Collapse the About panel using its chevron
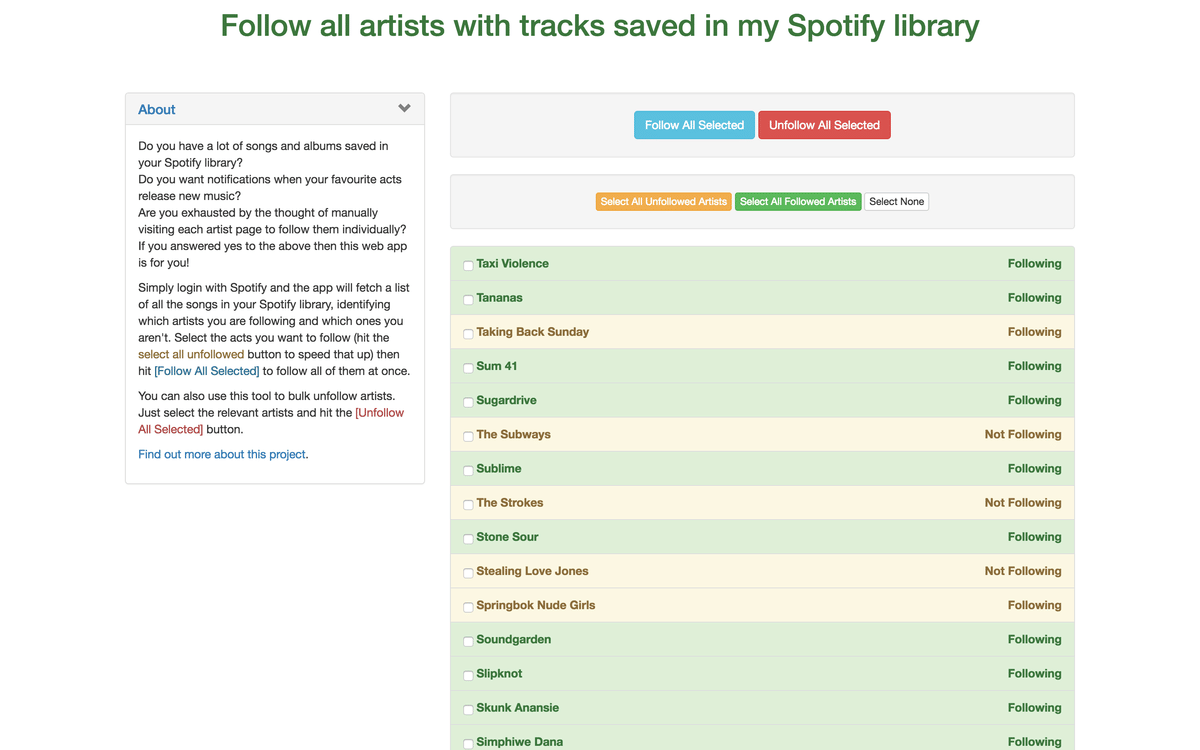The width and height of the screenshot is (1200, 750). pyautogui.click(x=405, y=107)
